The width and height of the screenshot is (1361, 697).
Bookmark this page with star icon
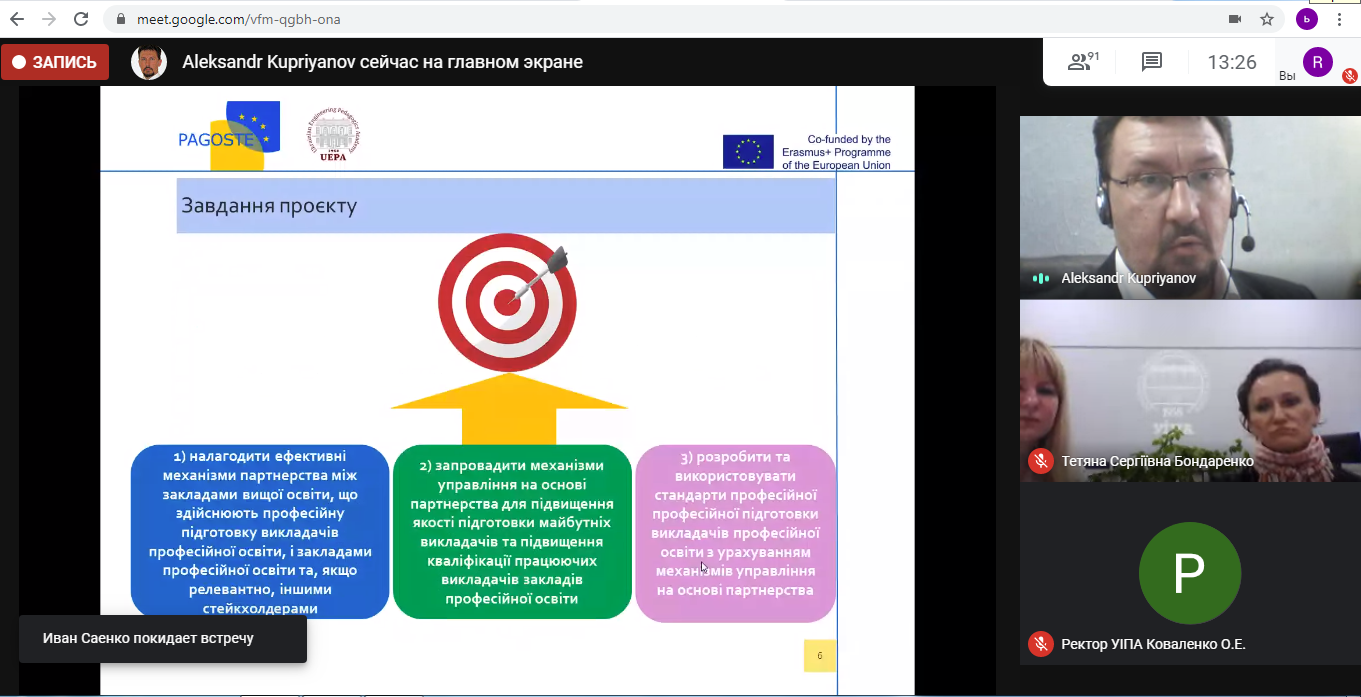click(x=1266, y=19)
